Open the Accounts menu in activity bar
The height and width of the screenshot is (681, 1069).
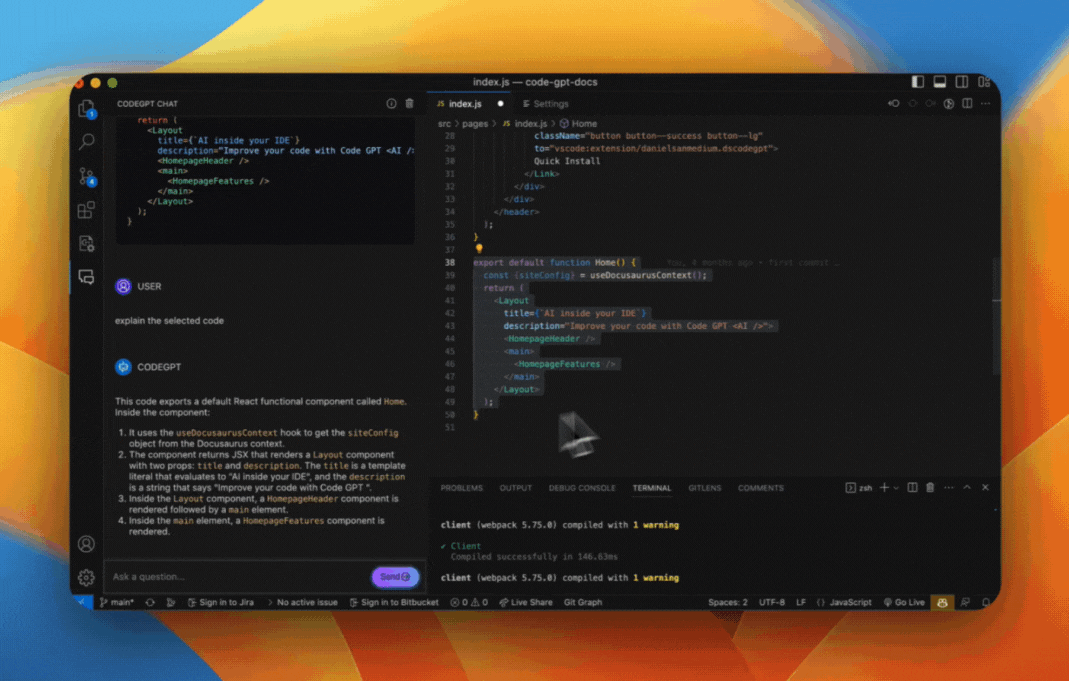coord(87,544)
